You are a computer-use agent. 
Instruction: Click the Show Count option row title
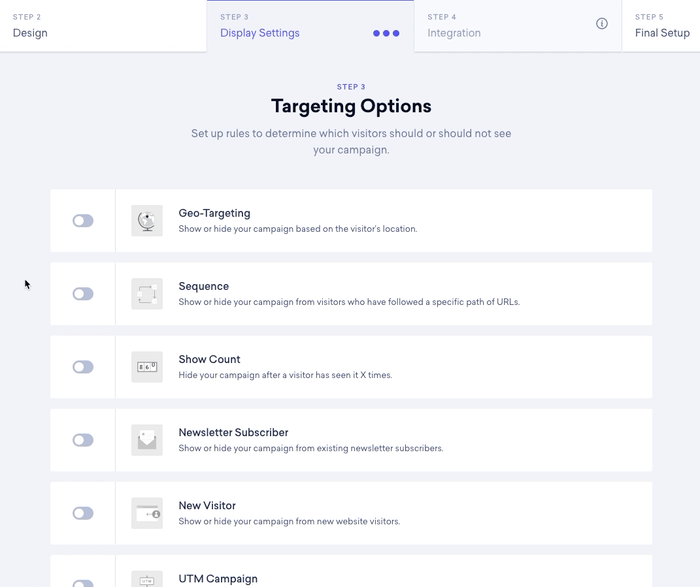pyautogui.click(x=209, y=359)
